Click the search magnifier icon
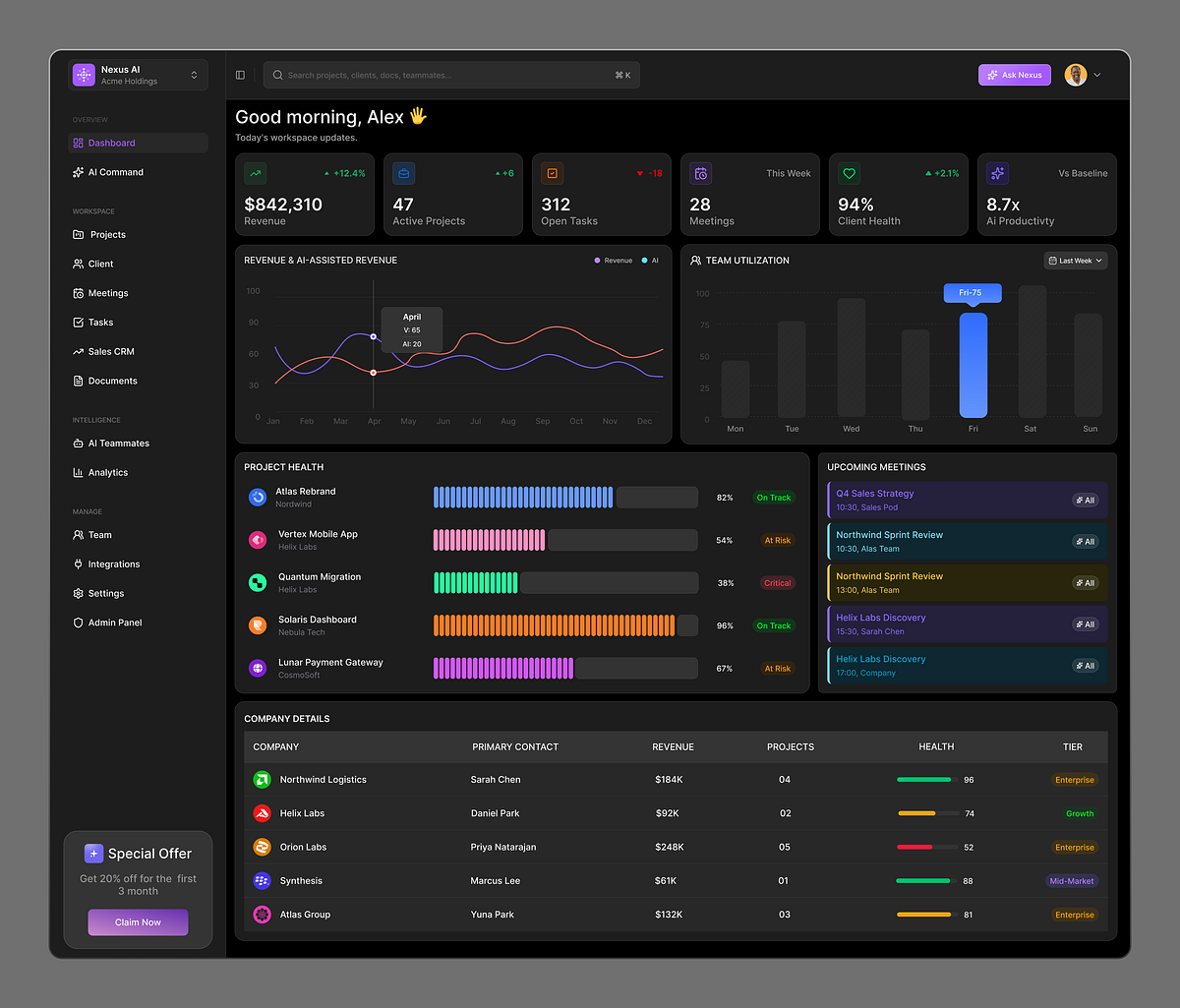The image size is (1180, 1008). 277,75
